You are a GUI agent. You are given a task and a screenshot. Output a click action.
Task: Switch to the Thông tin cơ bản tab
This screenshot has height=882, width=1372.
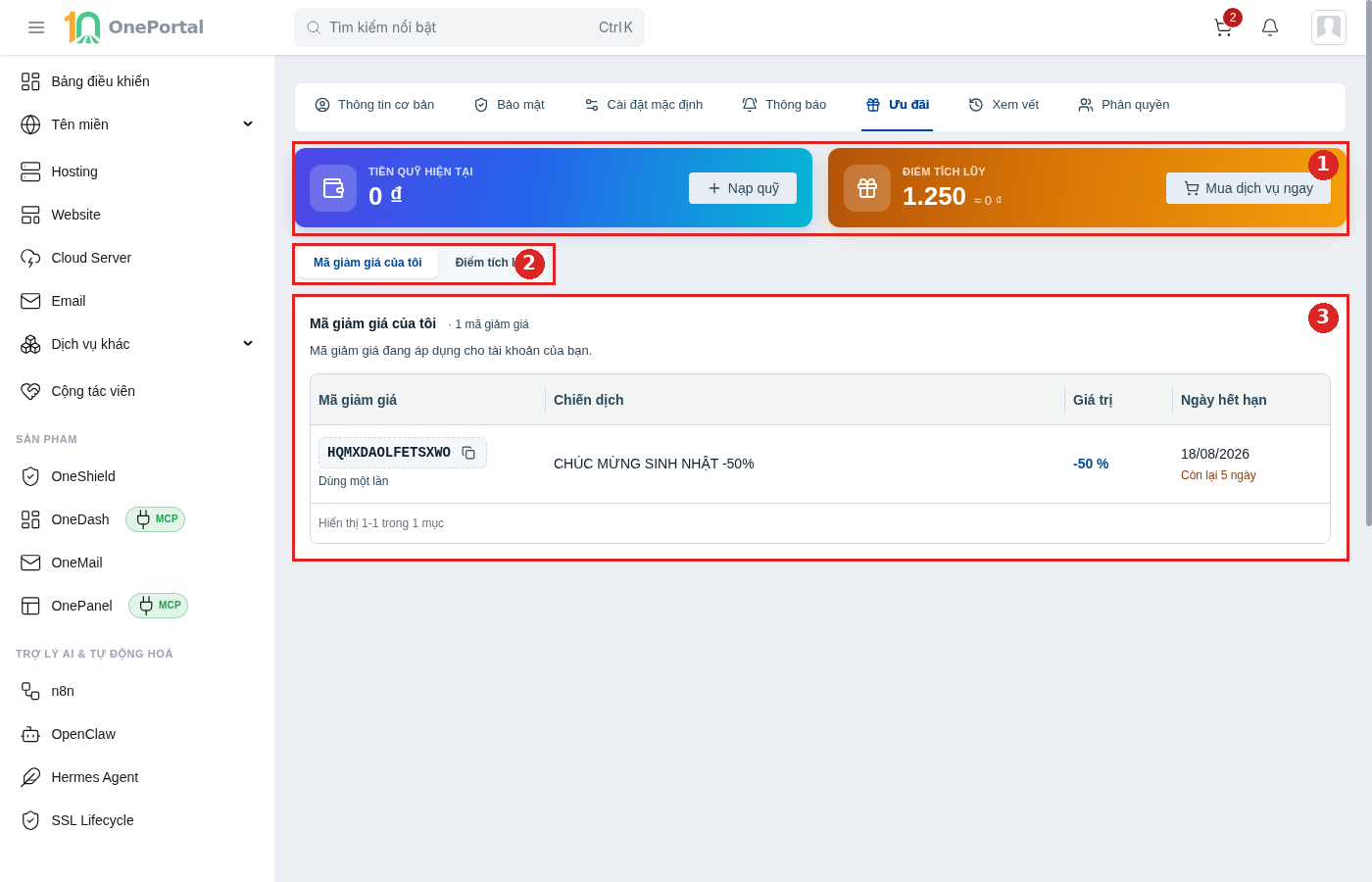374,105
